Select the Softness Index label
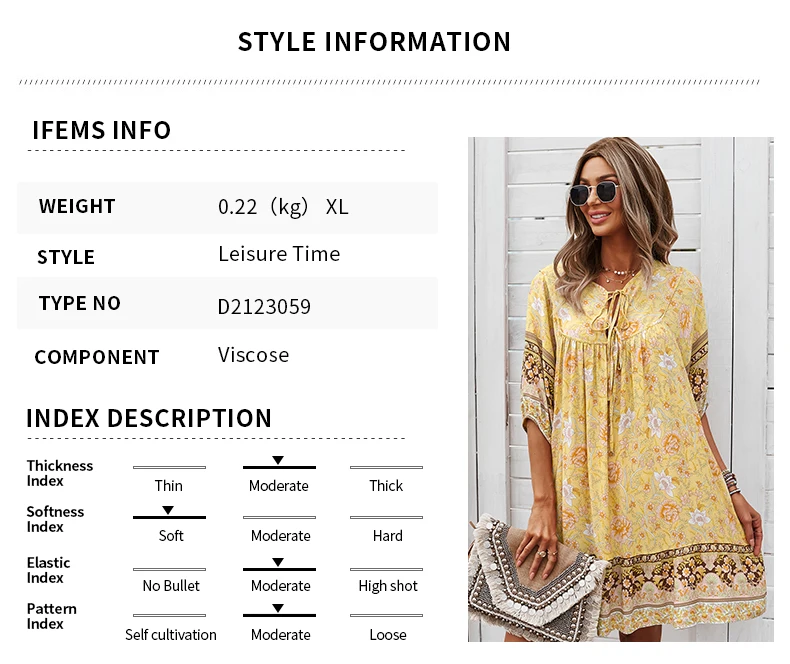Screen dimensions: 790x664 click(55, 519)
